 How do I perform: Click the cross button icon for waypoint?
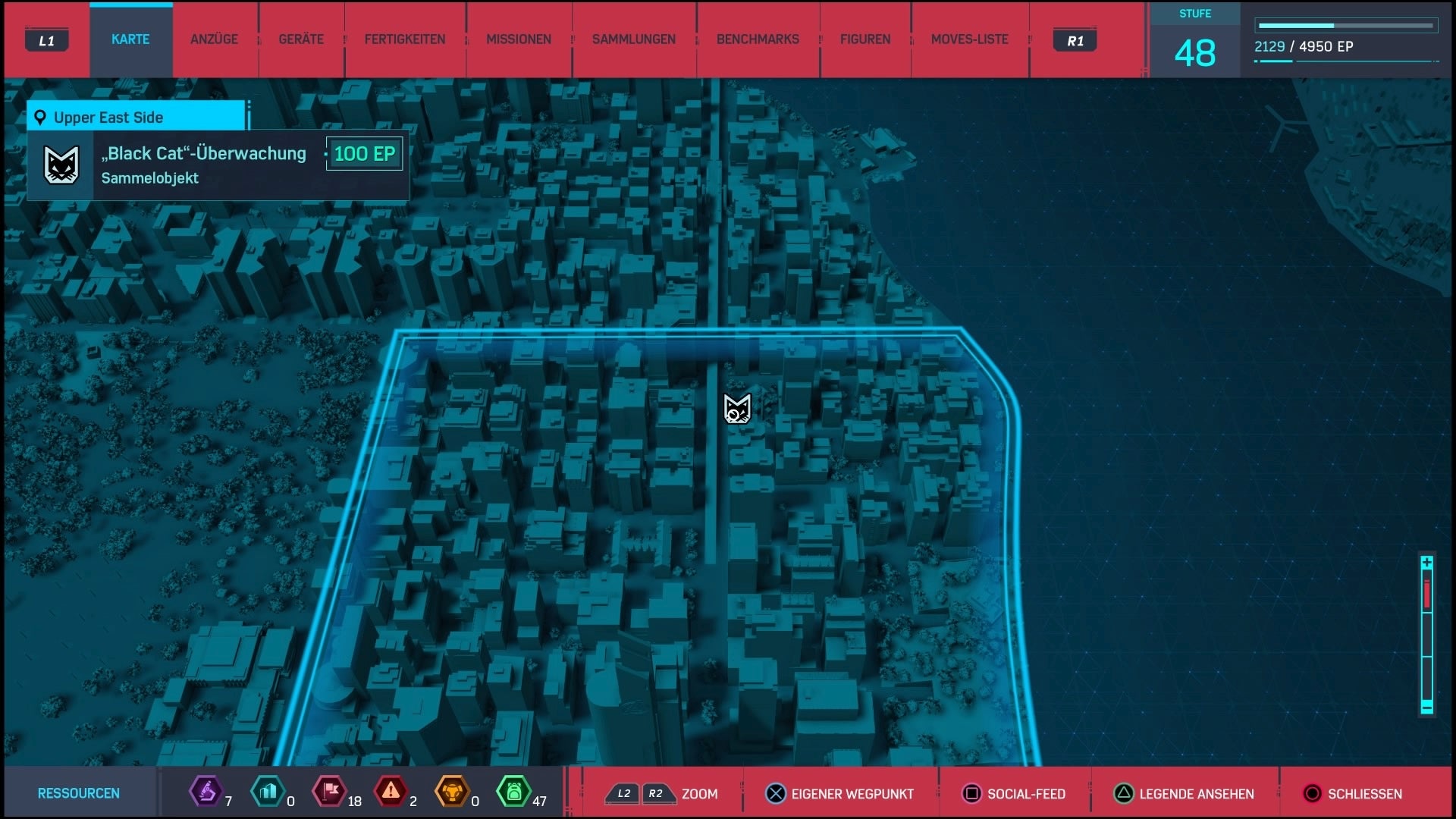pyautogui.click(x=776, y=794)
